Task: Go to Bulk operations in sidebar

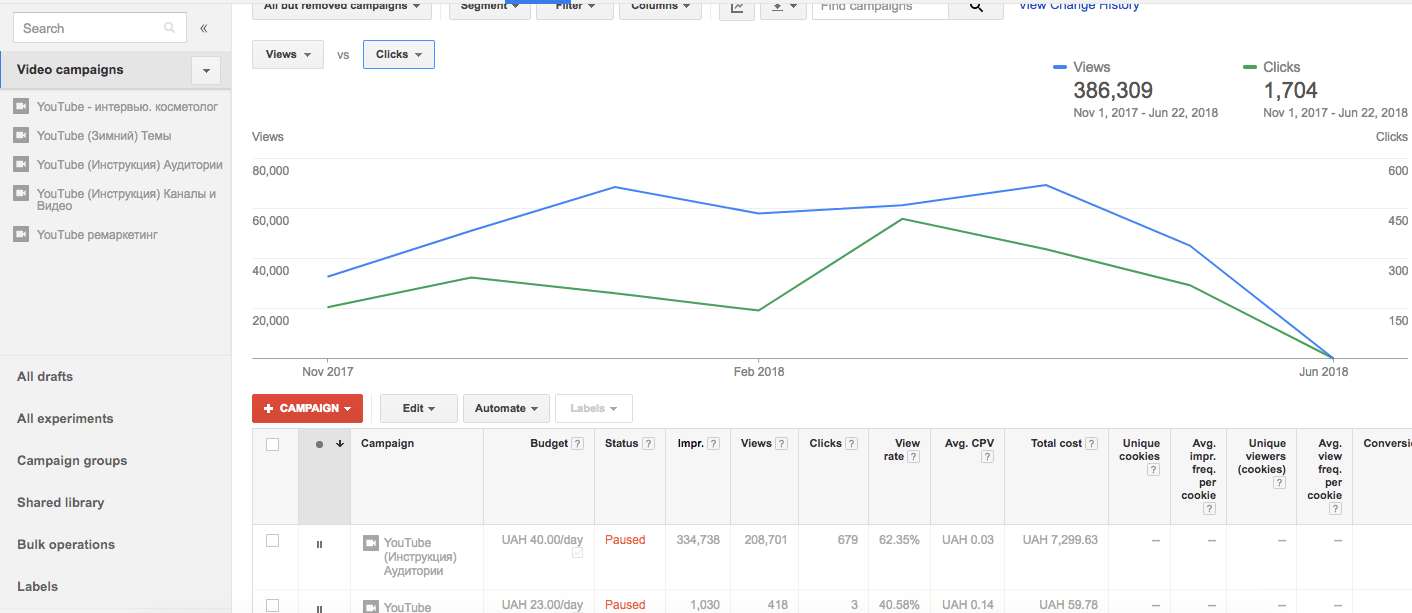Action: (x=66, y=544)
